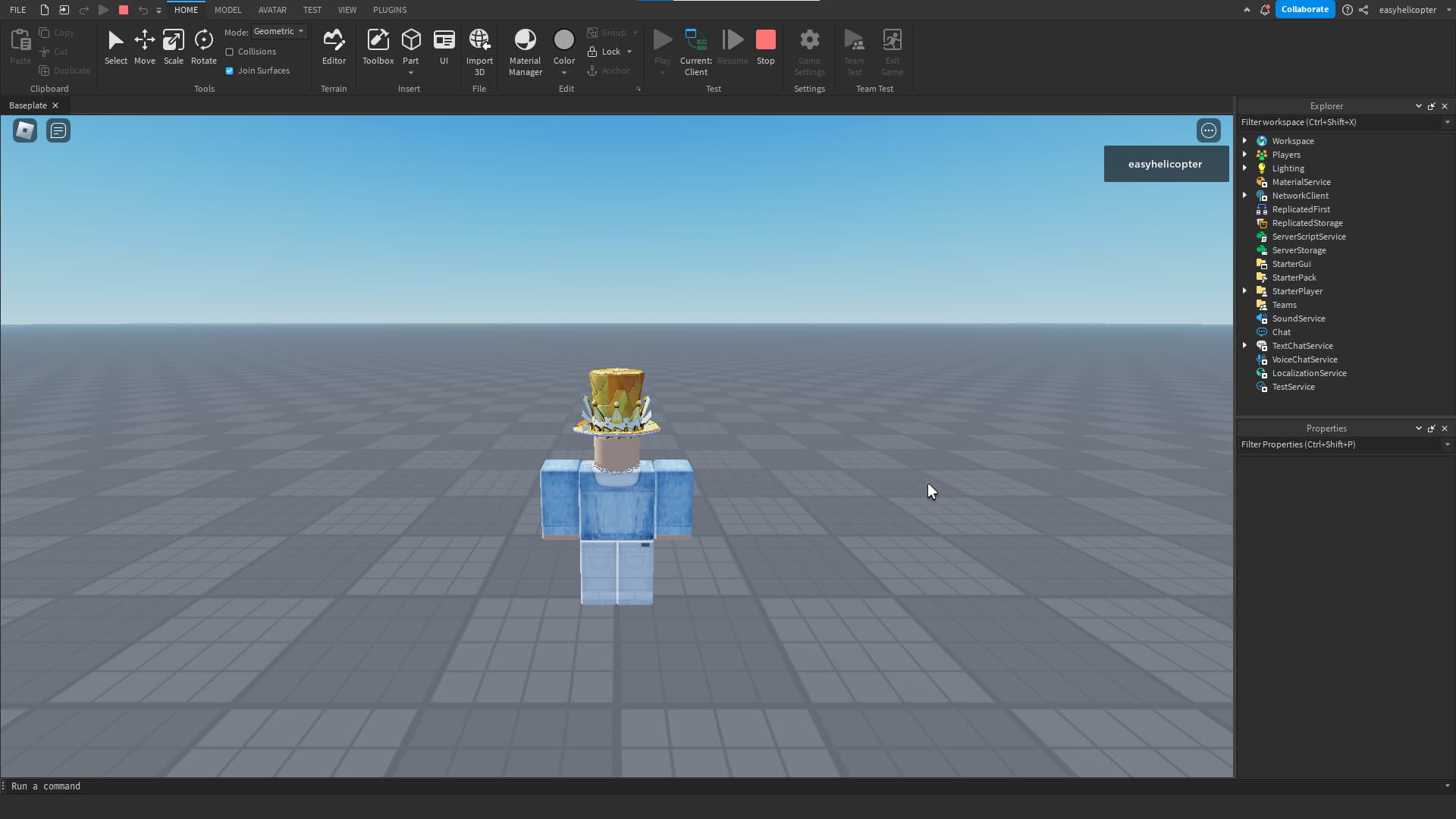Select the Scale tool

click(173, 46)
